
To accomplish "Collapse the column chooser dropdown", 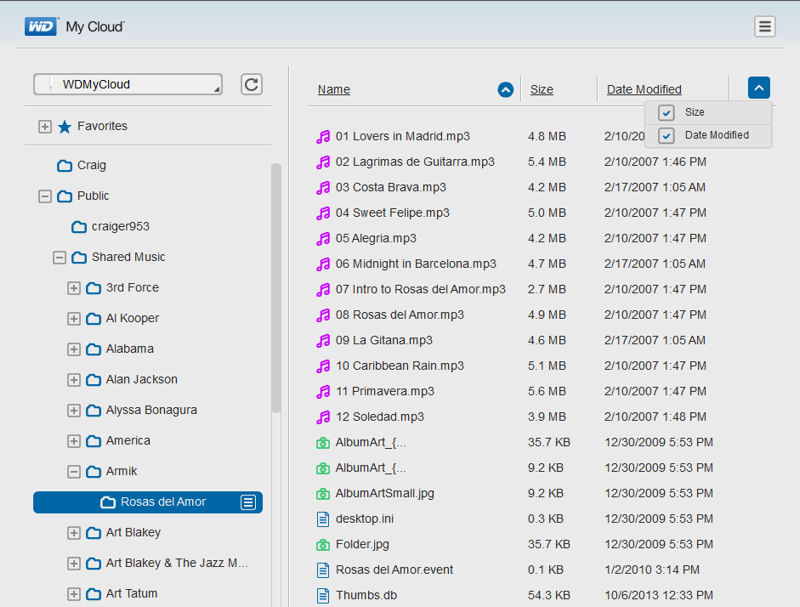I will click(x=759, y=88).
